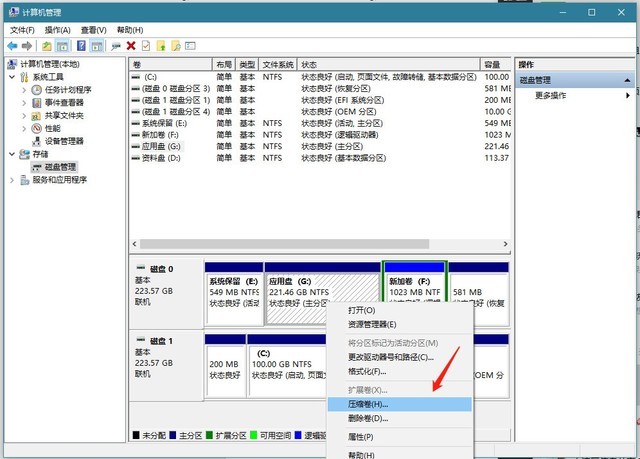Collapse the 系统工具 tree node
This screenshot has height=459, width=640.
(x=12, y=77)
